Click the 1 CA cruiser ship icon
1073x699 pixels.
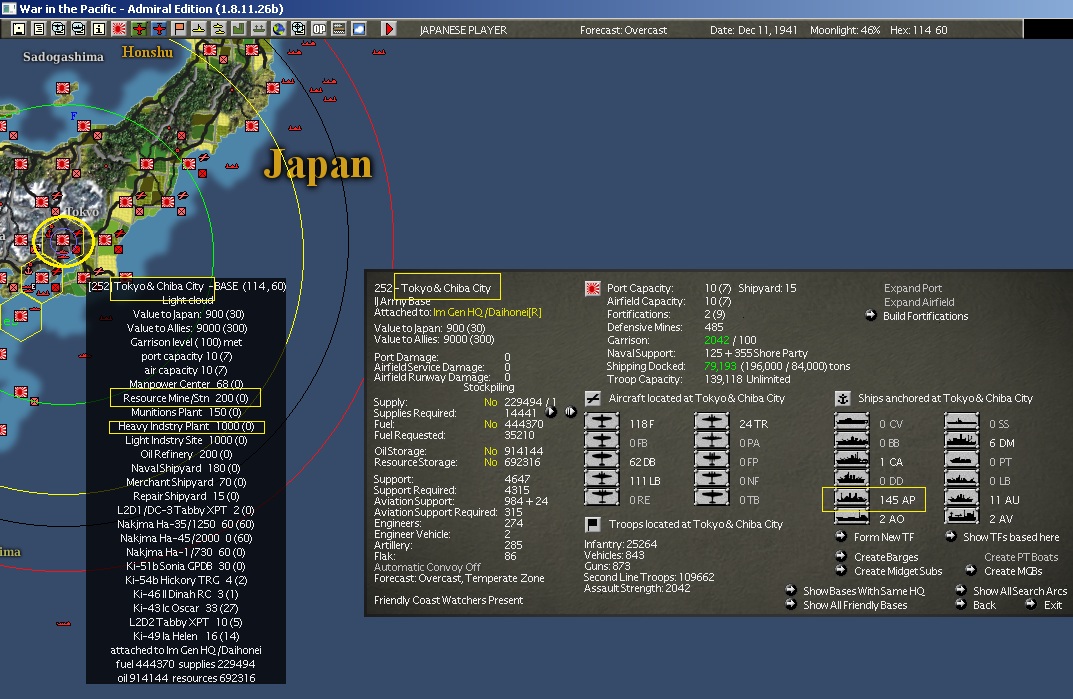pyautogui.click(x=852, y=461)
